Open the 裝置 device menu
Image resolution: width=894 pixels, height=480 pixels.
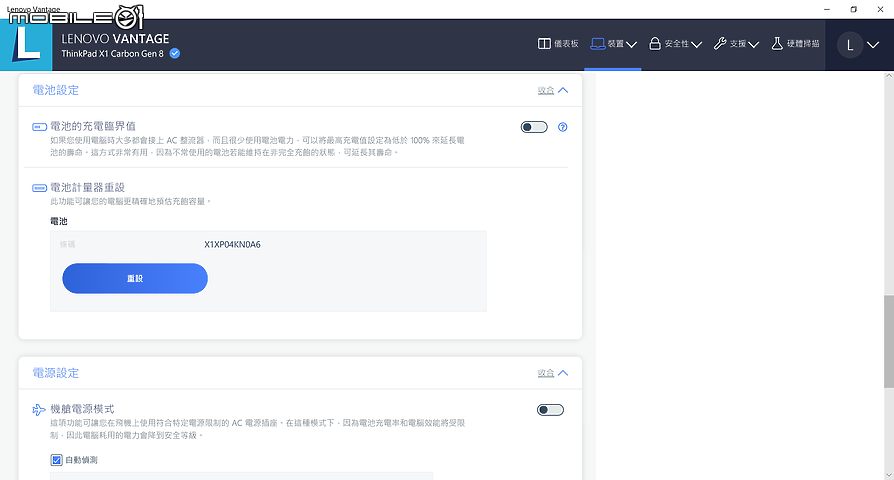613,44
